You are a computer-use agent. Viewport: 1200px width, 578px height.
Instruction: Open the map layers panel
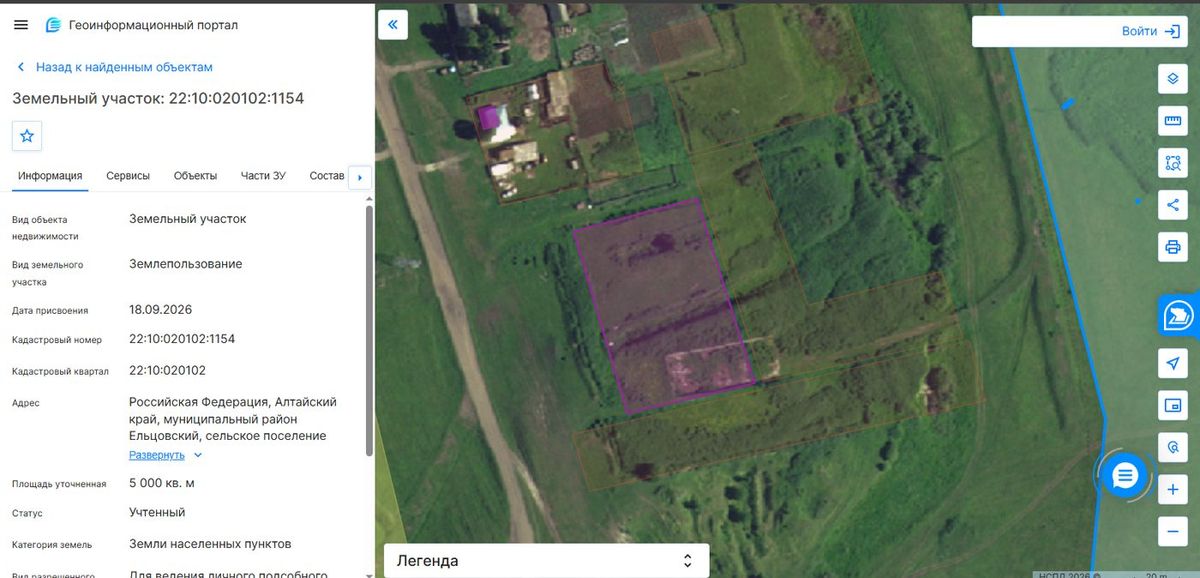point(1173,78)
